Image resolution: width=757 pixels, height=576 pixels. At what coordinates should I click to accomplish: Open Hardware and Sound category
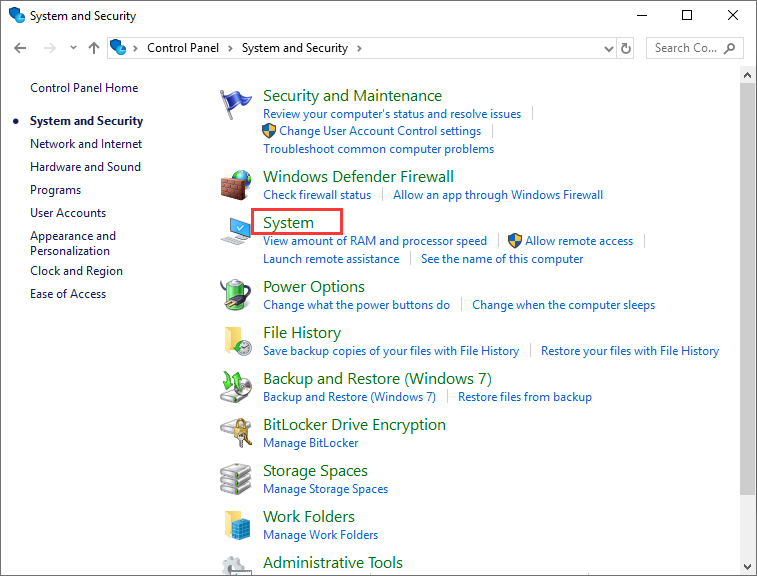coord(85,167)
